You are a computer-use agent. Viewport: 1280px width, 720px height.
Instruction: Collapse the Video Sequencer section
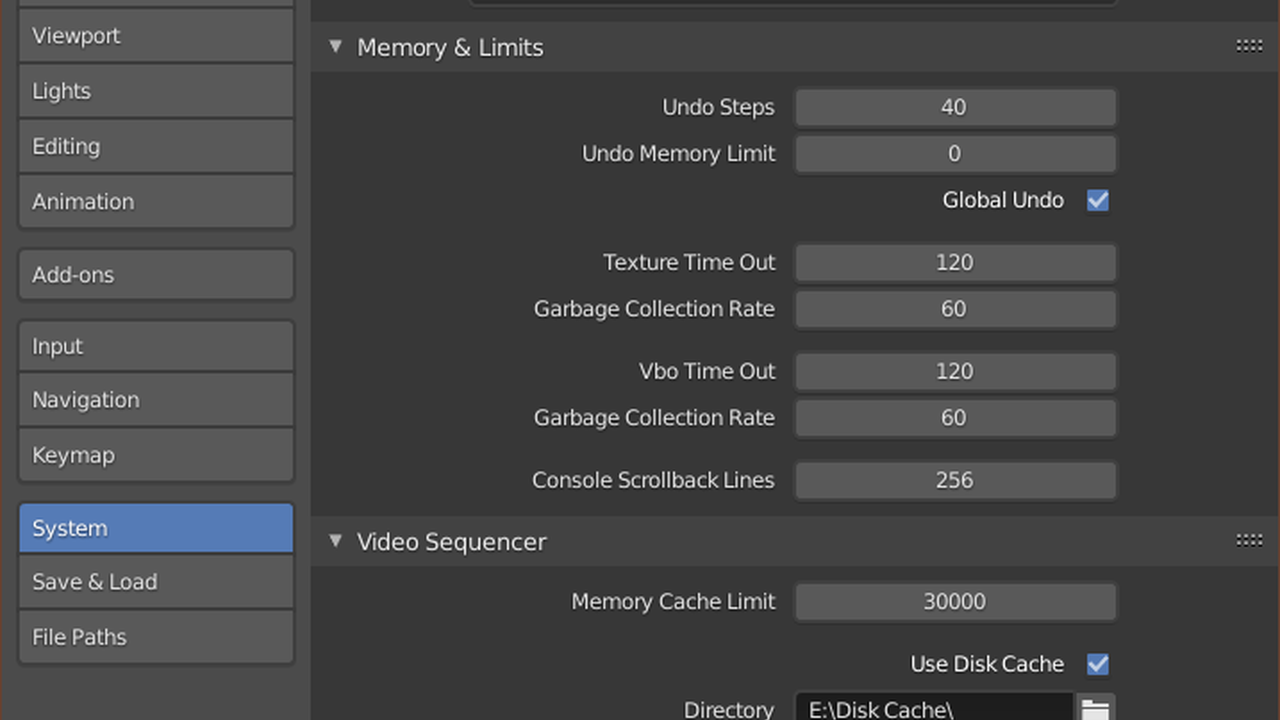point(335,540)
